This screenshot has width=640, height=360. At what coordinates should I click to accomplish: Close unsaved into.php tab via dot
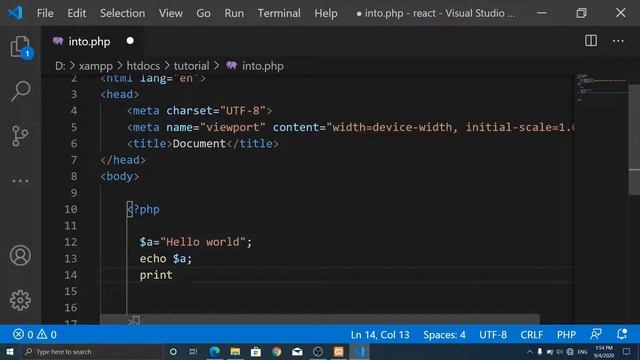[x=130, y=41]
